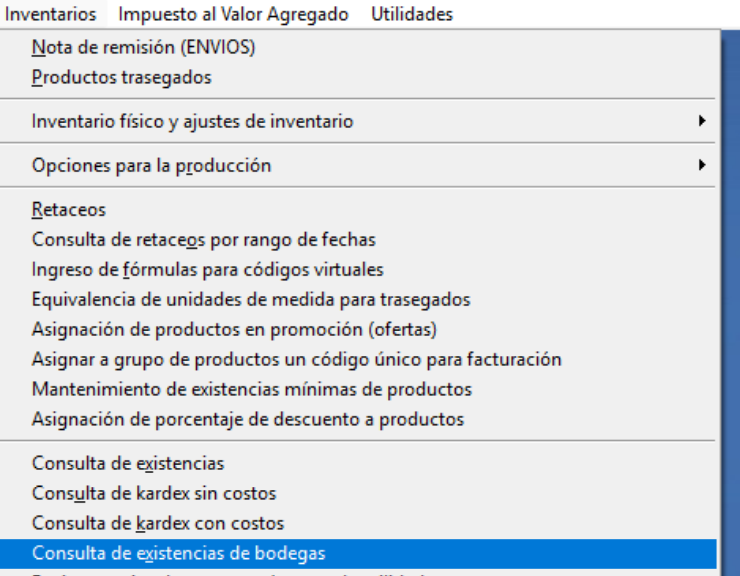The height and width of the screenshot is (576, 740).
Task: Select Consulta de retaceos por rango de fechas
Action: [x=203, y=240]
